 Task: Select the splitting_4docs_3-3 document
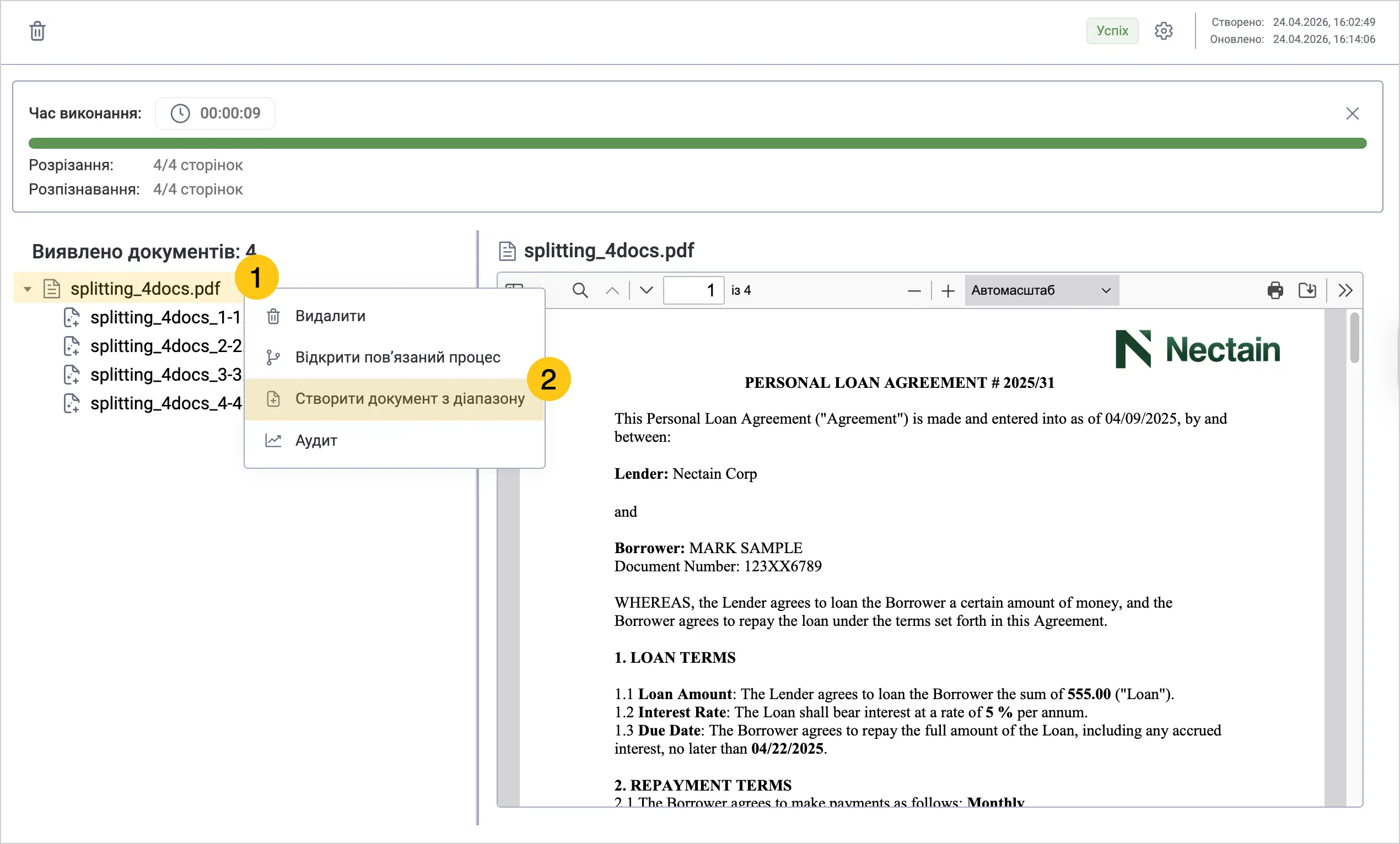coord(166,374)
